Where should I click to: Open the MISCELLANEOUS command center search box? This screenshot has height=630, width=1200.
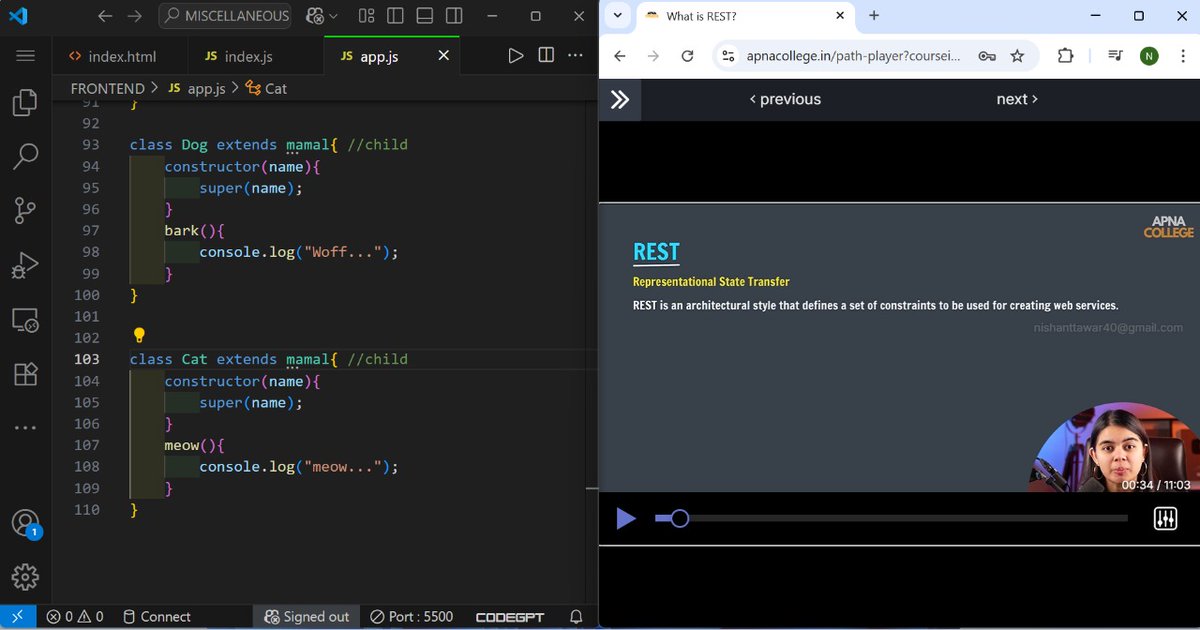tap(225, 16)
